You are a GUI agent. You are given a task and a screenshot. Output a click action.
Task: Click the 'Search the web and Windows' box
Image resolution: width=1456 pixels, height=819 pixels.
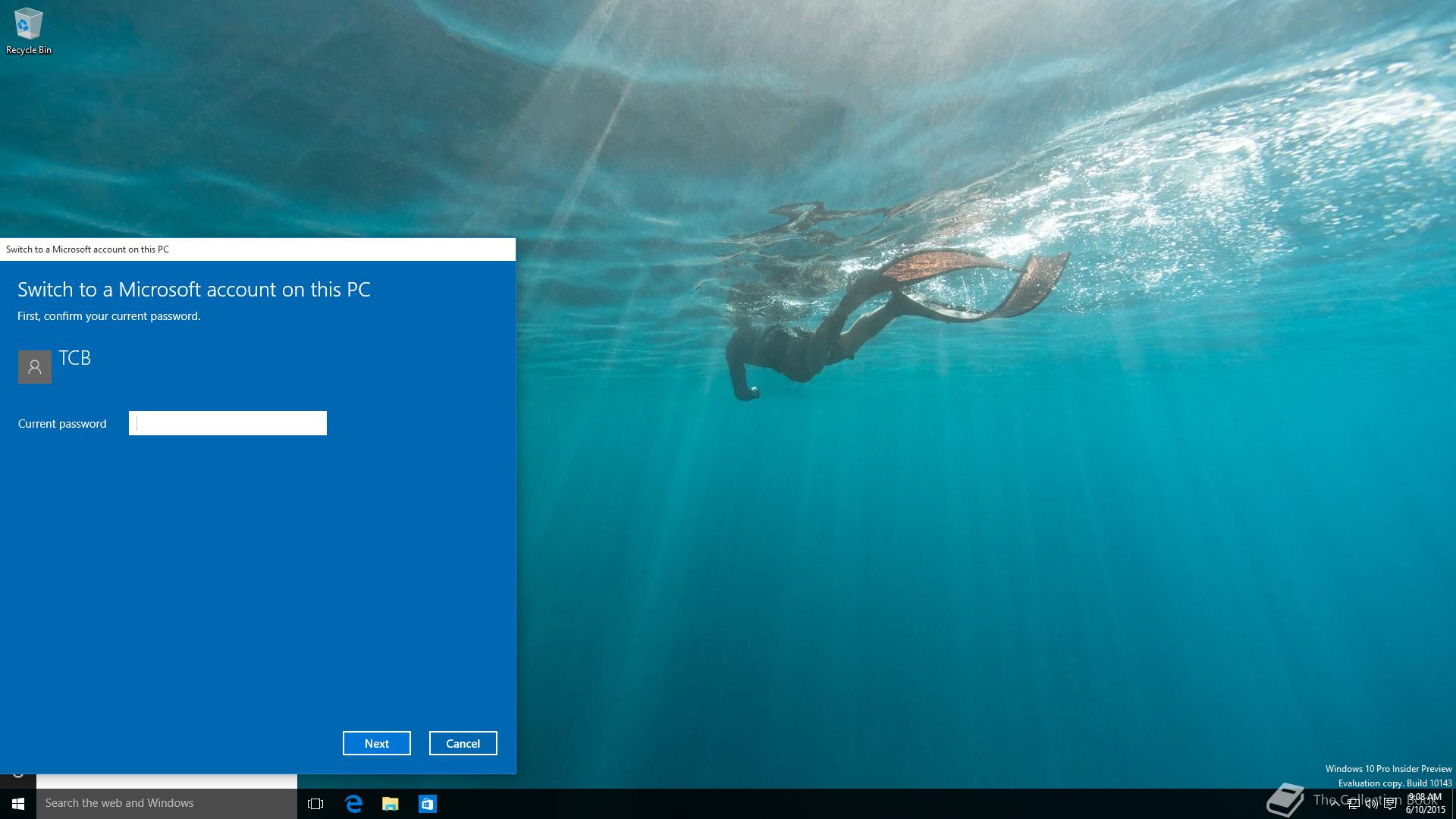coord(167,803)
